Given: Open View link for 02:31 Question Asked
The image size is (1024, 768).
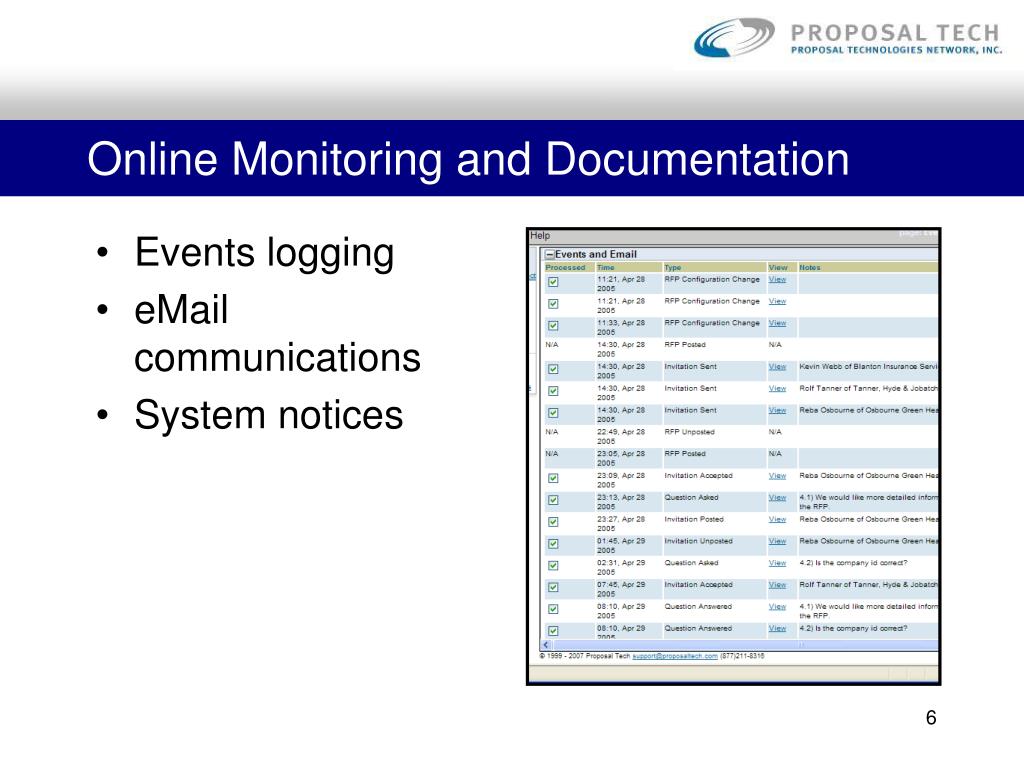Looking at the screenshot, I should [777, 563].
